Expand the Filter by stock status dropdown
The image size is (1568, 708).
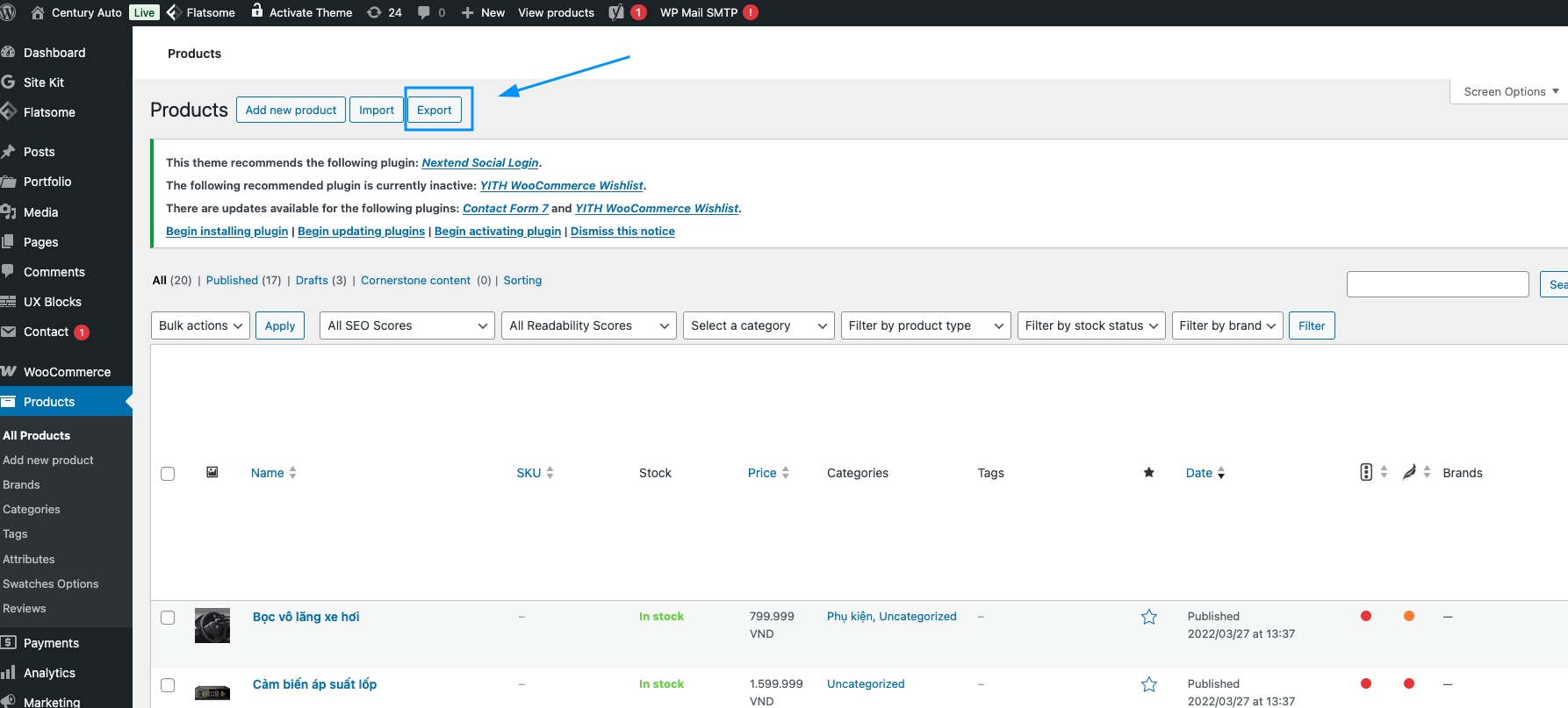coord(1090,325)
